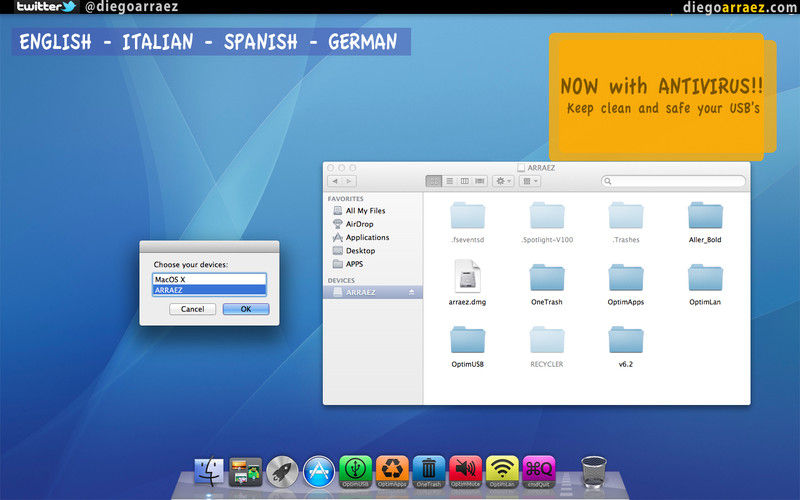Click the Finder search field
Image resolution: width=800 pixels, height=500 pixels.
[673, 181]
